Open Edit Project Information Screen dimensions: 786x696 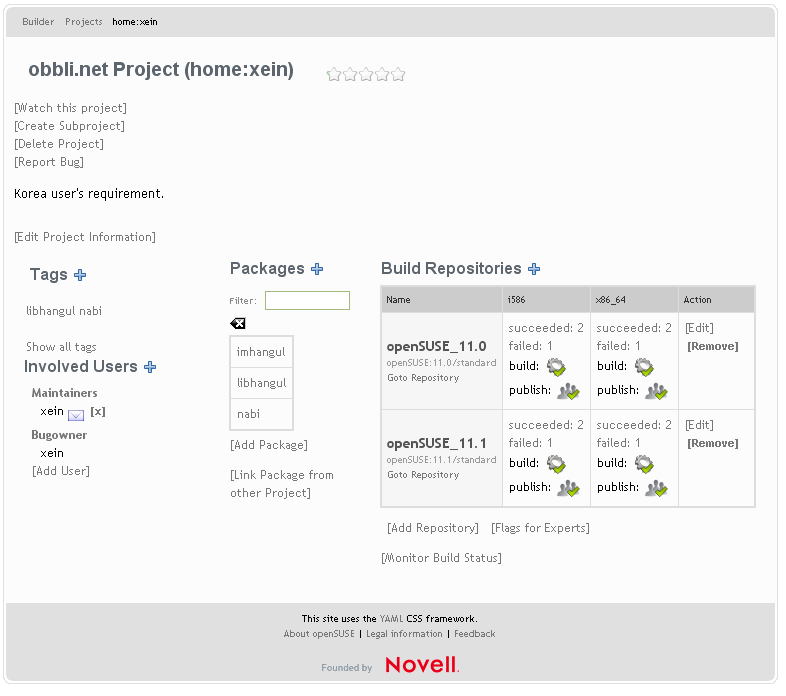pyautogui.click(x=85, y=237)
